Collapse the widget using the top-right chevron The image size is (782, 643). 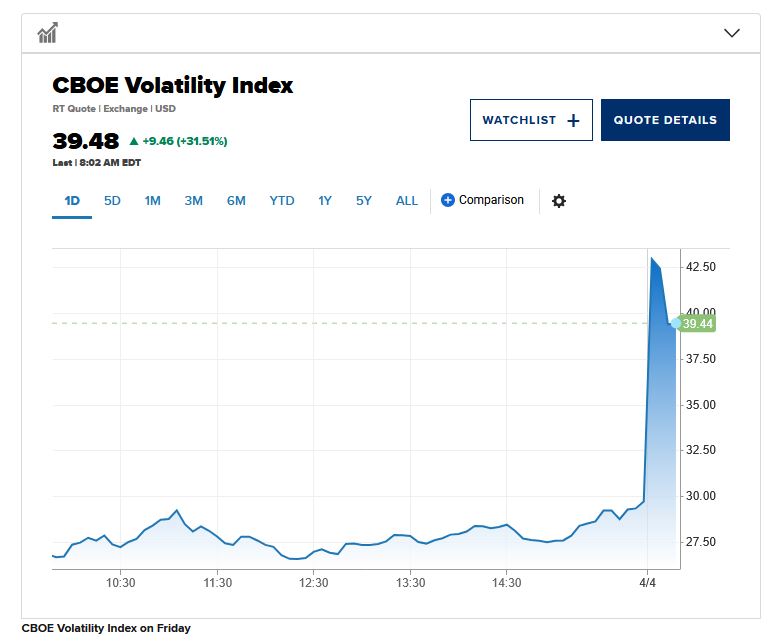click(x=732, y=33)
